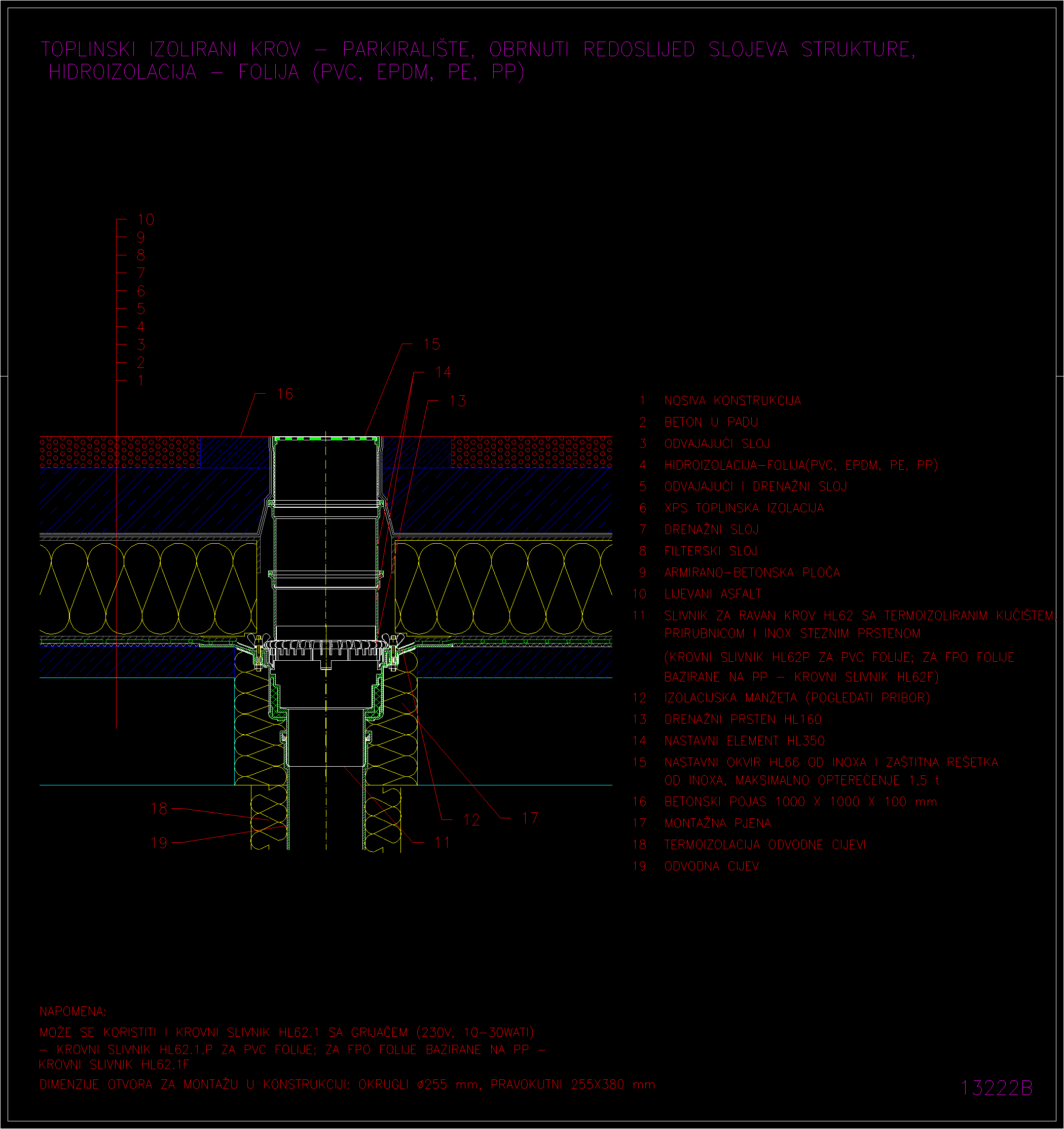The width and height of the screenshot is (1064, 1129).
Task: Select legend entry "BETON U PADU"
Action: coord(711,423)
